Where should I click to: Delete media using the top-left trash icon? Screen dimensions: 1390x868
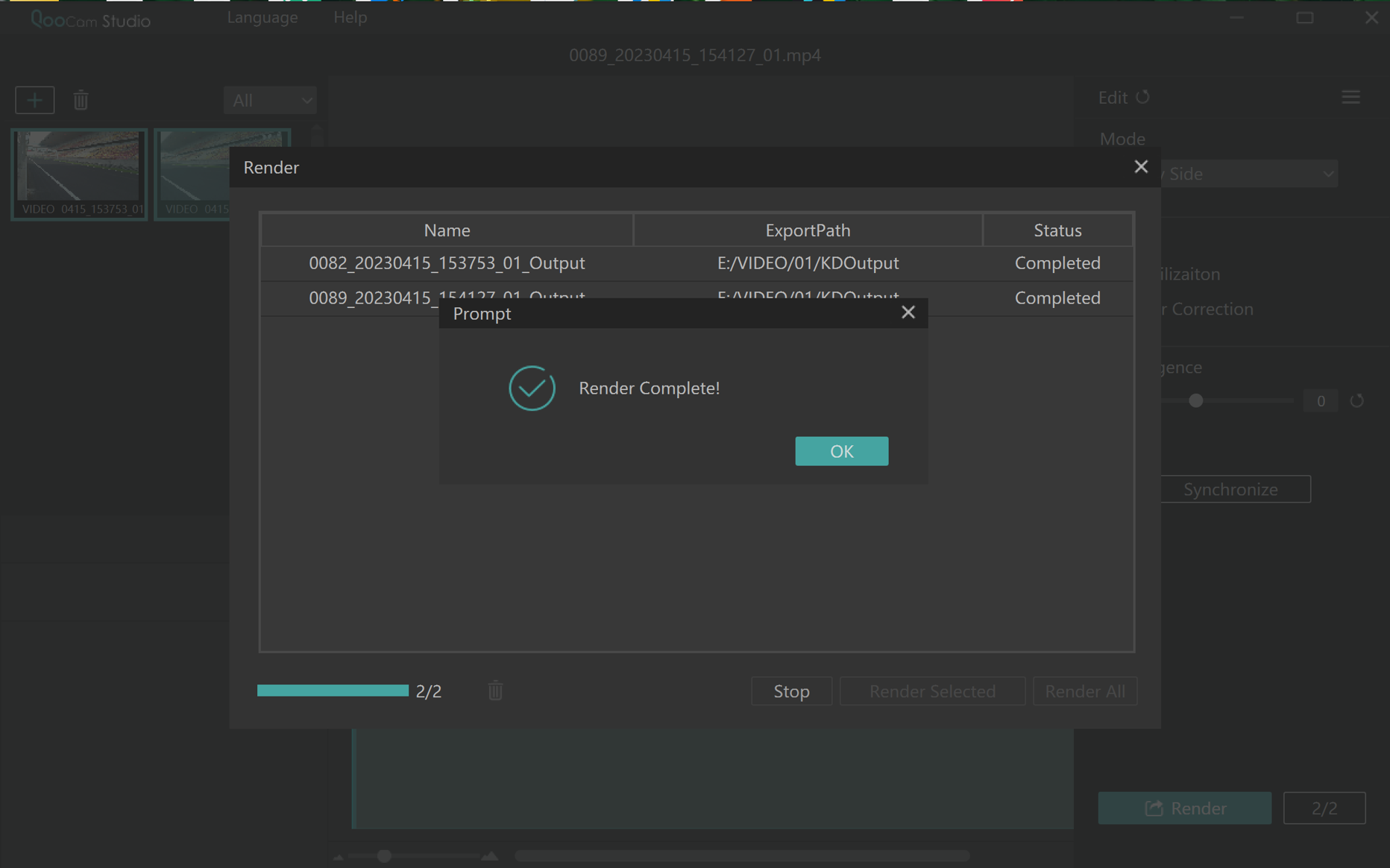click(81, 100)
